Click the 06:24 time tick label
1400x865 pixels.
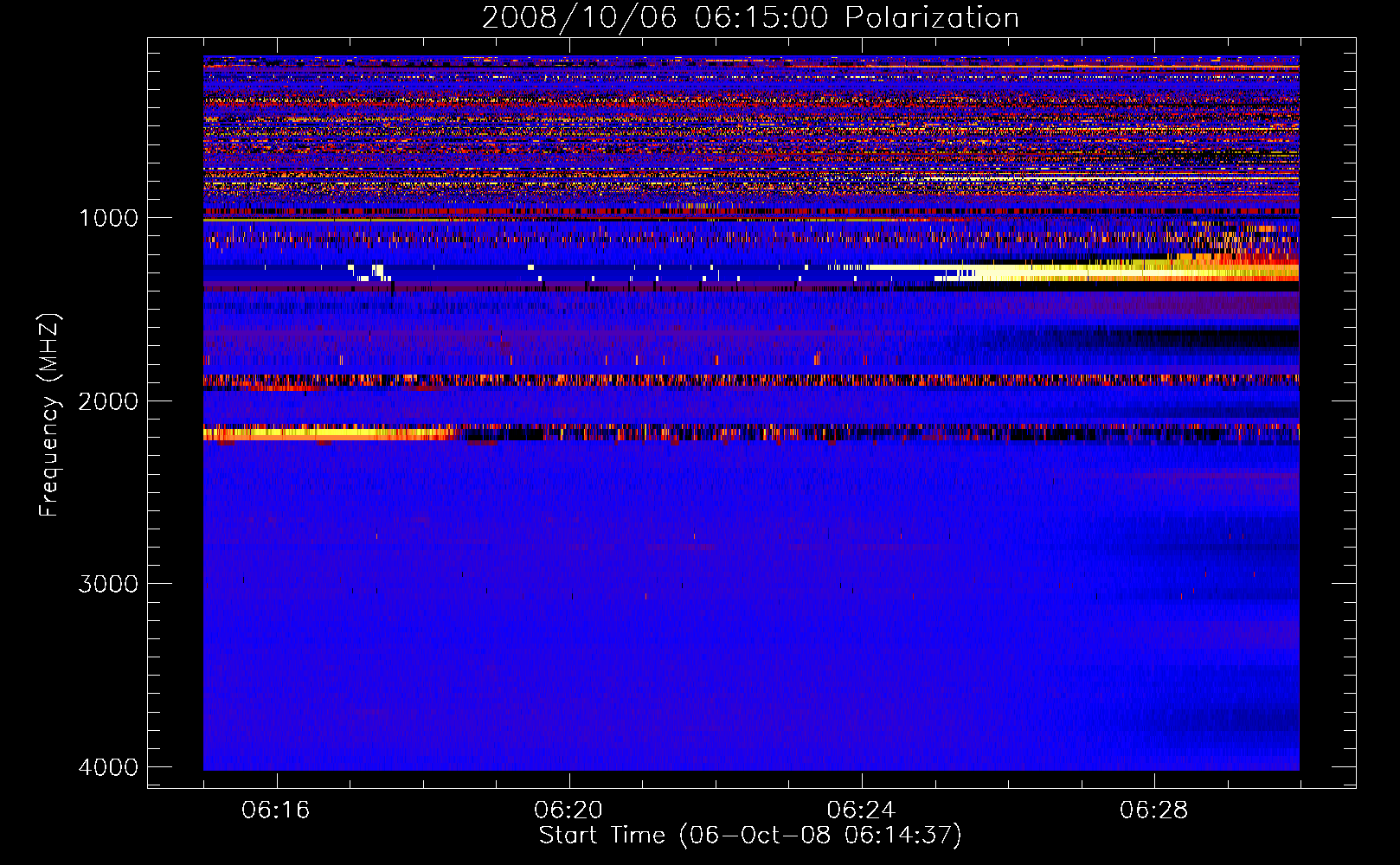pyautogui.click(x=861, y=811)
